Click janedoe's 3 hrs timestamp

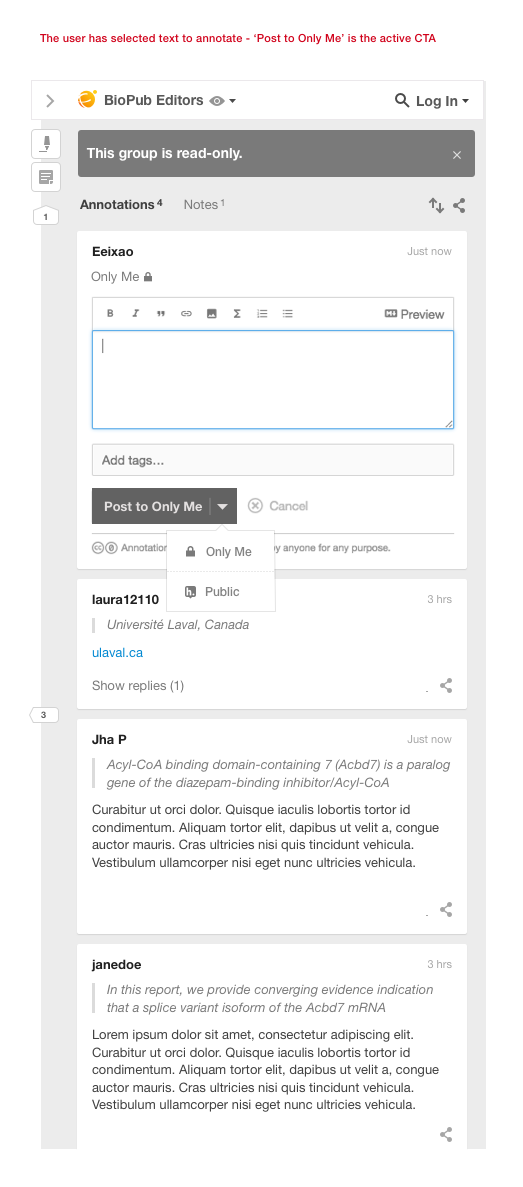[x=439, y=964]
